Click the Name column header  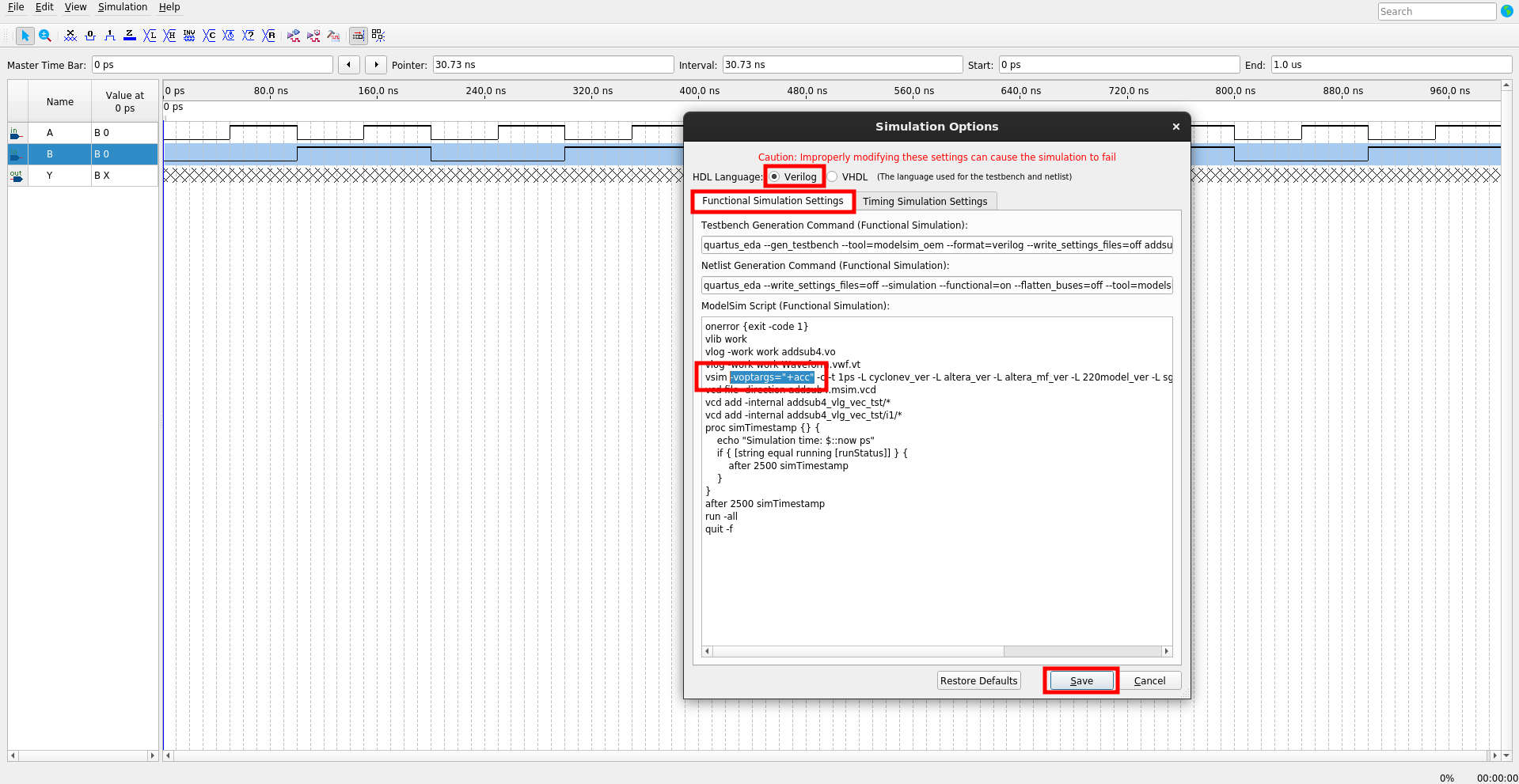[60, 101]
